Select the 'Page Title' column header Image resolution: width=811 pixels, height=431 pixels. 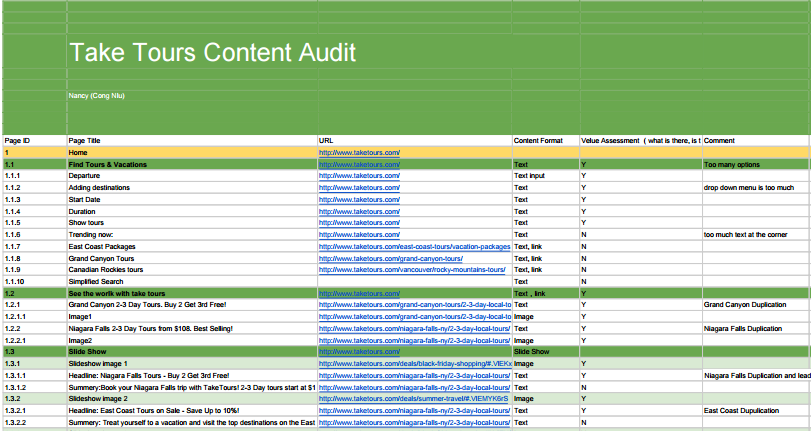pyautogui.click(x=192, y=141)
